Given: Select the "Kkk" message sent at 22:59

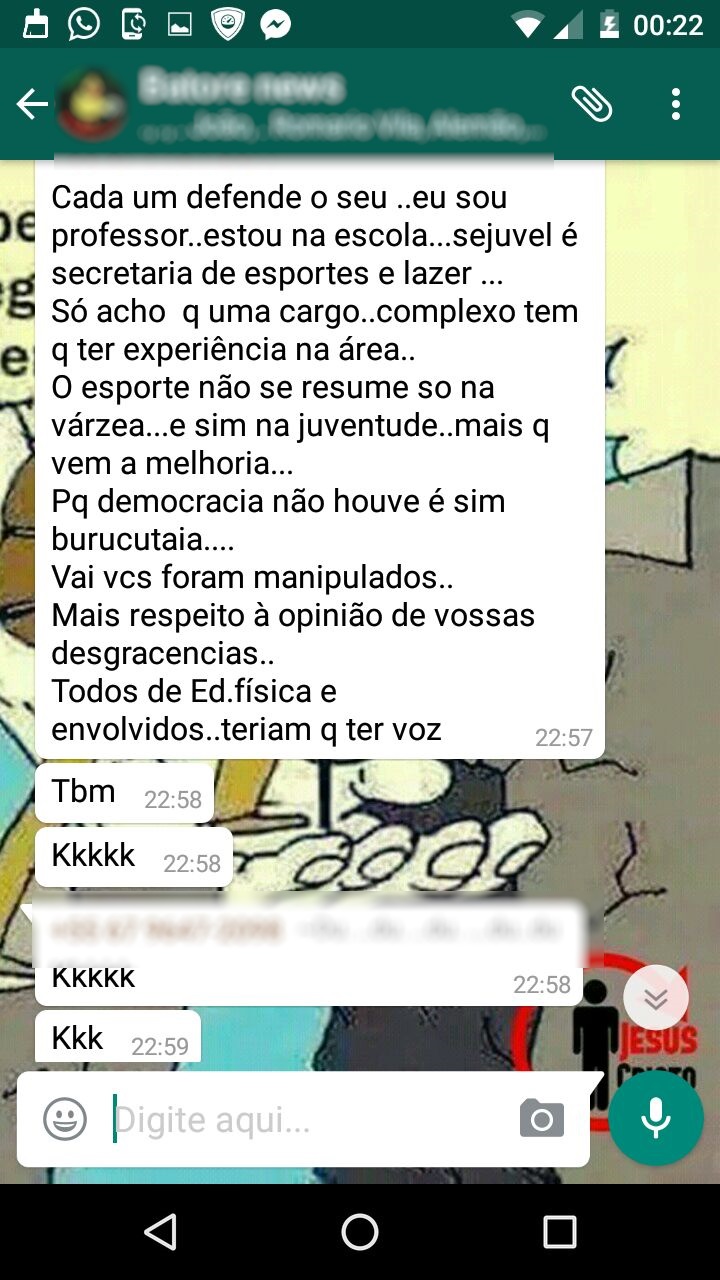Looking at the screenshot, I should pos(118,1037).
